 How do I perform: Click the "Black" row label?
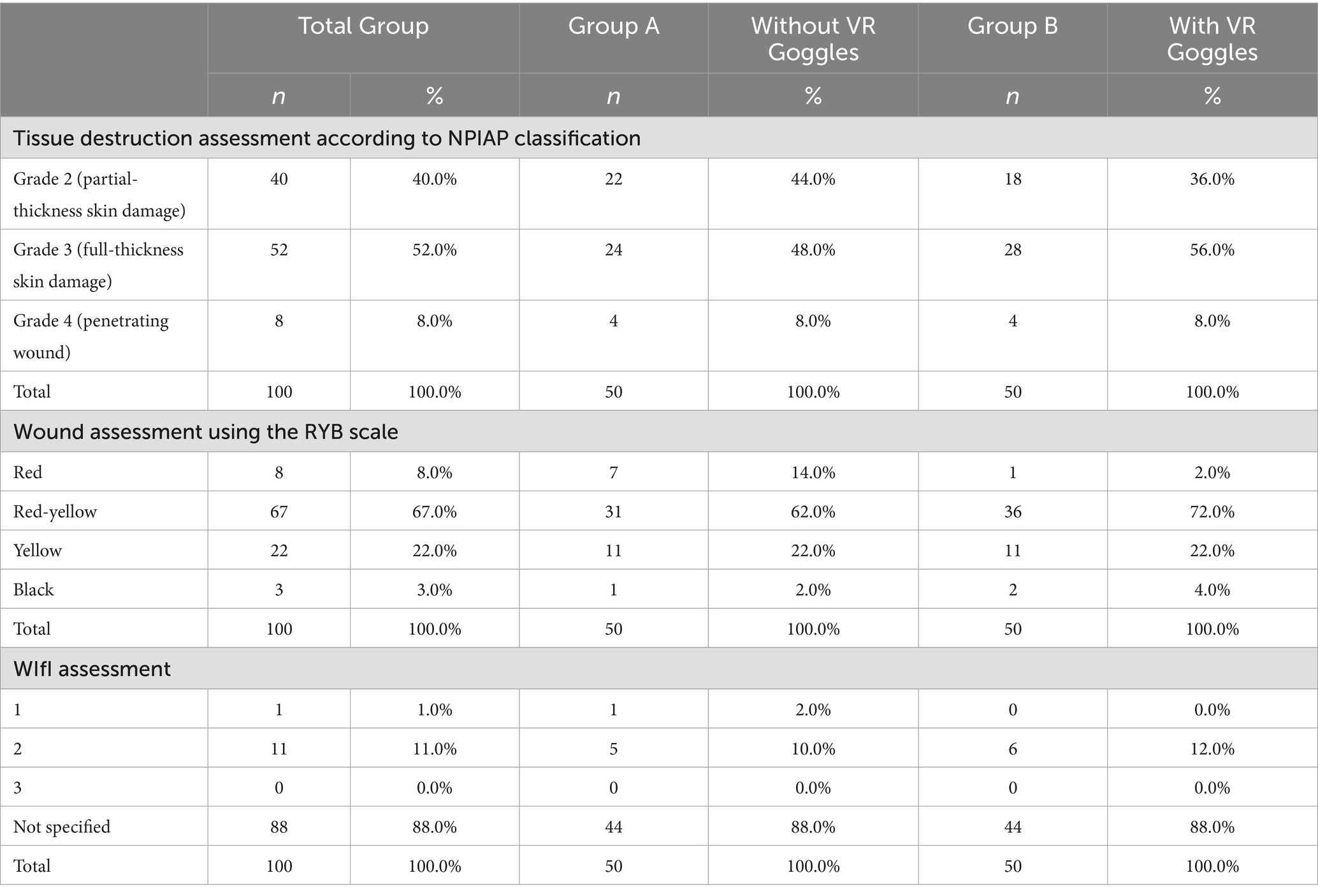(34, 589)
